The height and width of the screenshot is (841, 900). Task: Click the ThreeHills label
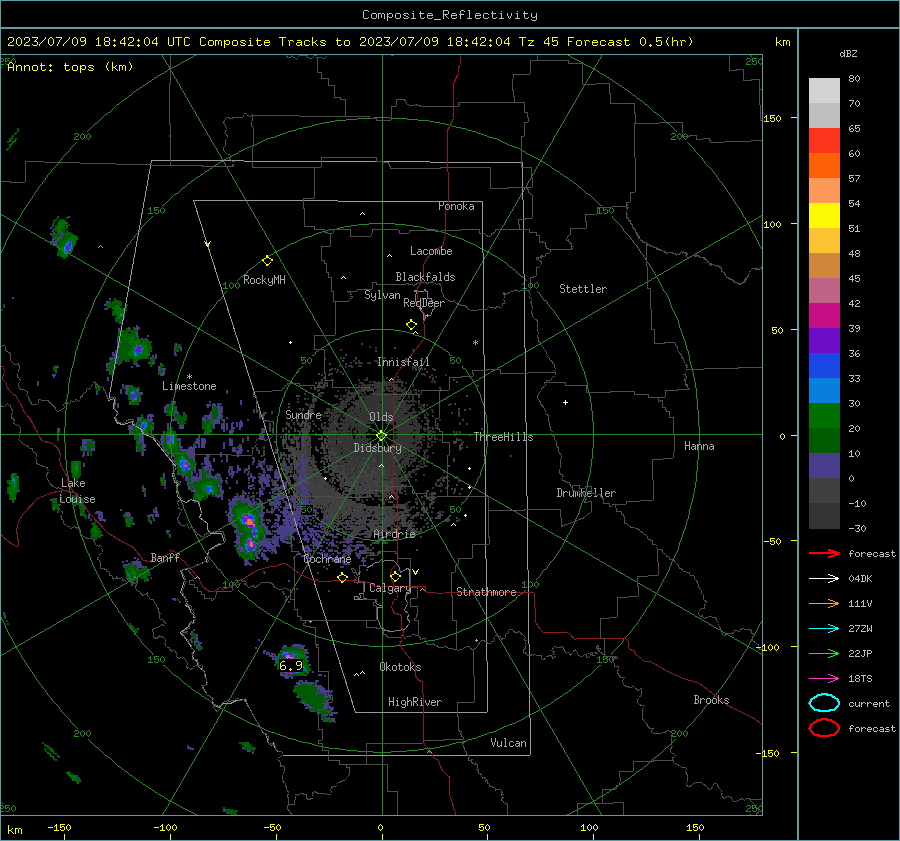click(503, 437)
